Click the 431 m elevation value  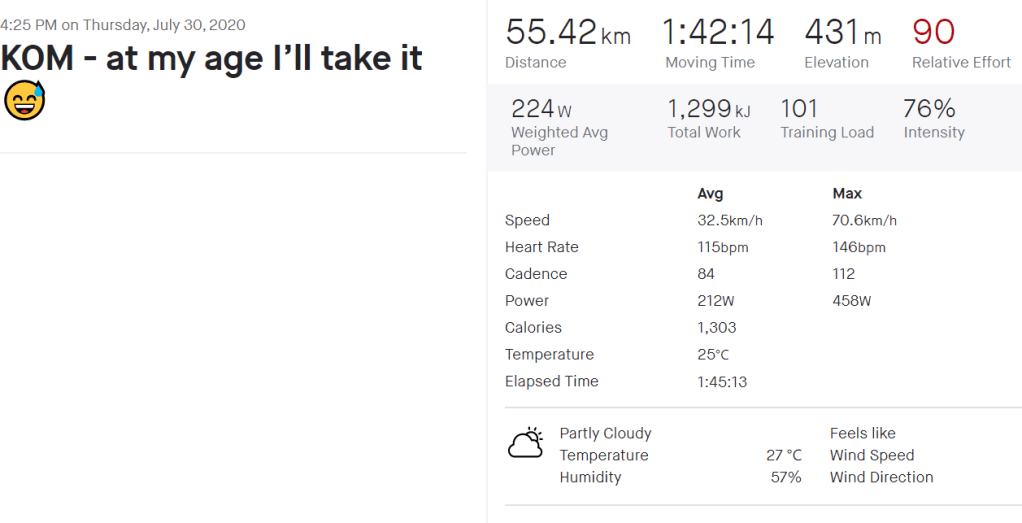point(842,32)
